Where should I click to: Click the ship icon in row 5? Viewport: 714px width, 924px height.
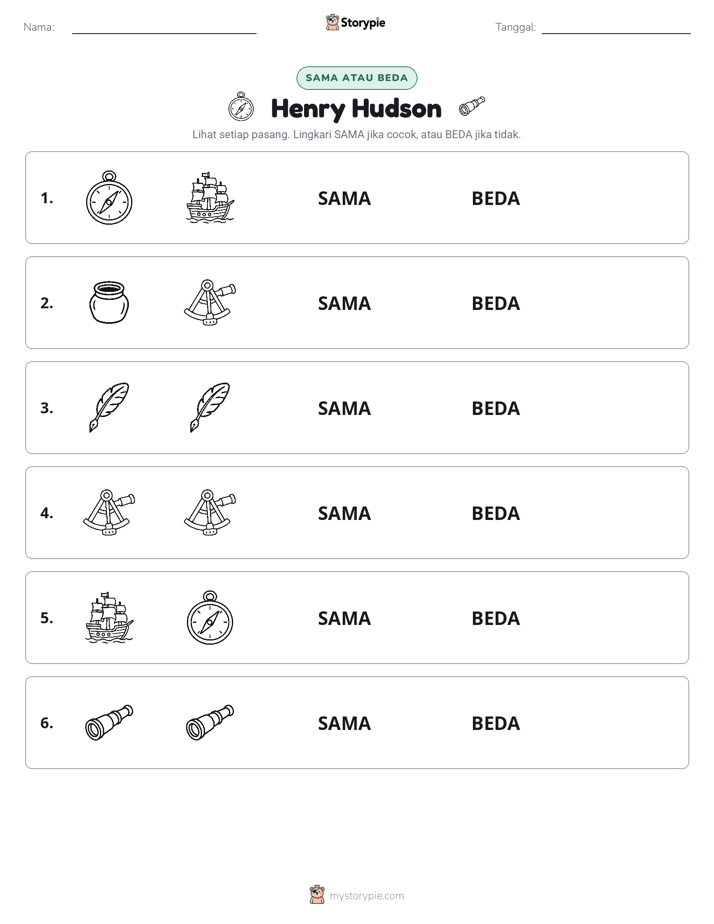[x=109, y=617]
